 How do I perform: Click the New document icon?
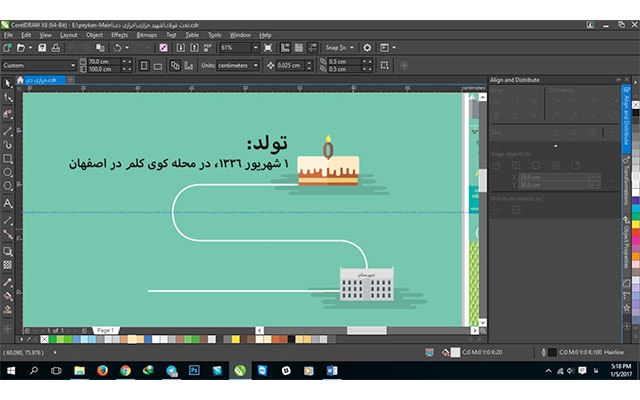click(7, 48)
